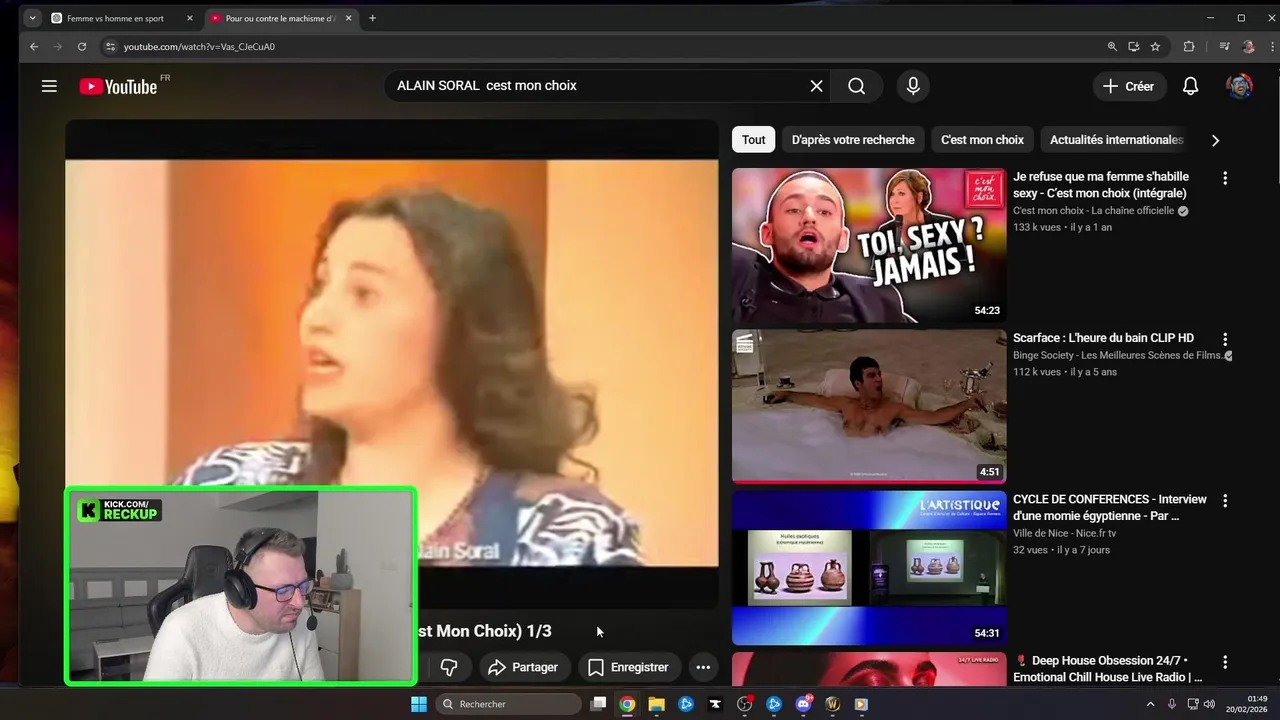Image resolution: width=1280 pixels, height=720 pixels.
Task: Open Chrome zoom magnifier in address bar
Action: 1112,46
